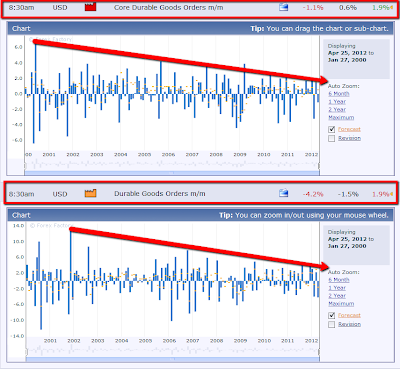Enable Revision checkbox in bottom chart

pyautogui.click(x=331, y=324)
